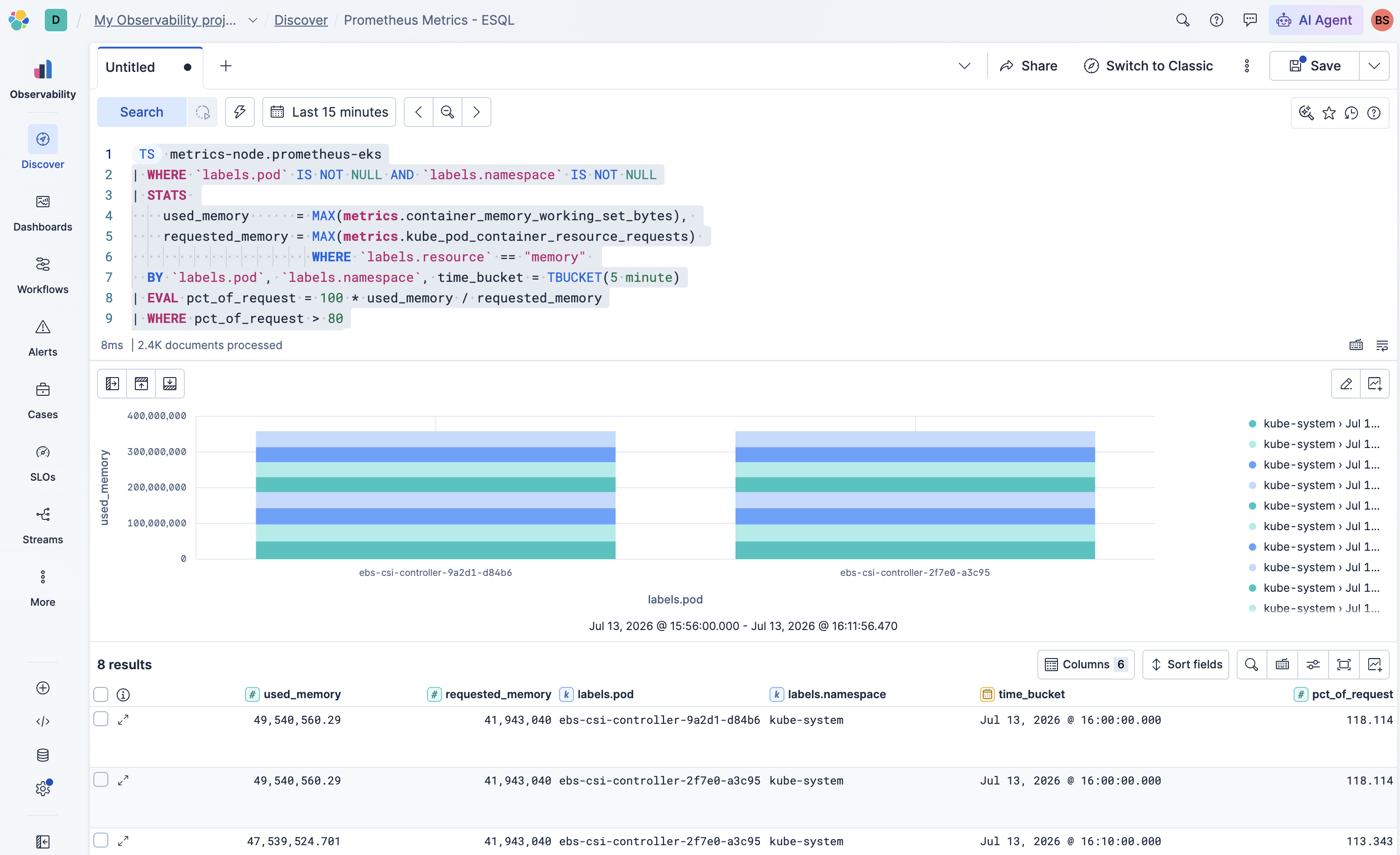
Task: Open the AI Agent button
Action: point(1315,20)
